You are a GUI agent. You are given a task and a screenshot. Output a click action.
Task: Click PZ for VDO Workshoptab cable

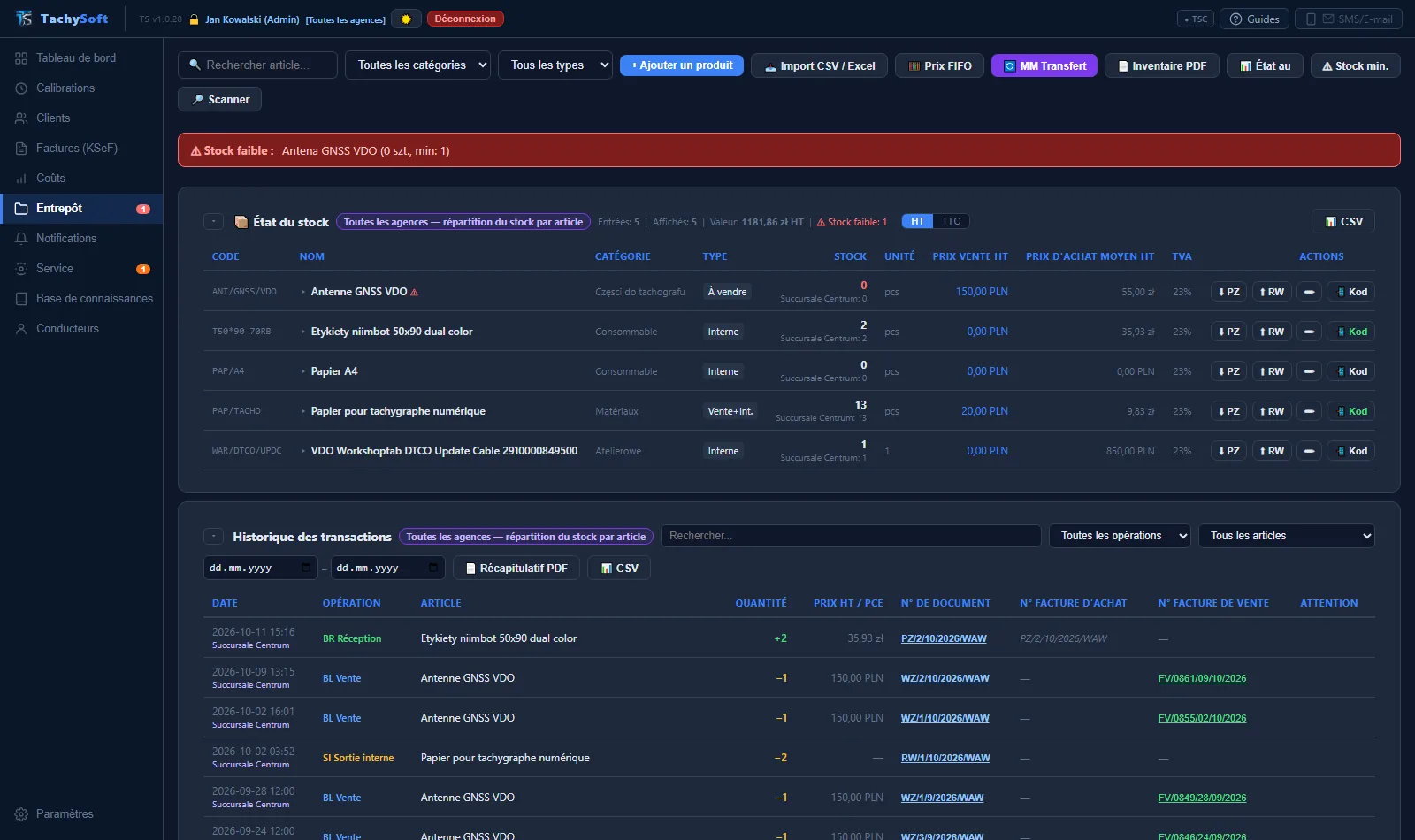point(1228,451)
